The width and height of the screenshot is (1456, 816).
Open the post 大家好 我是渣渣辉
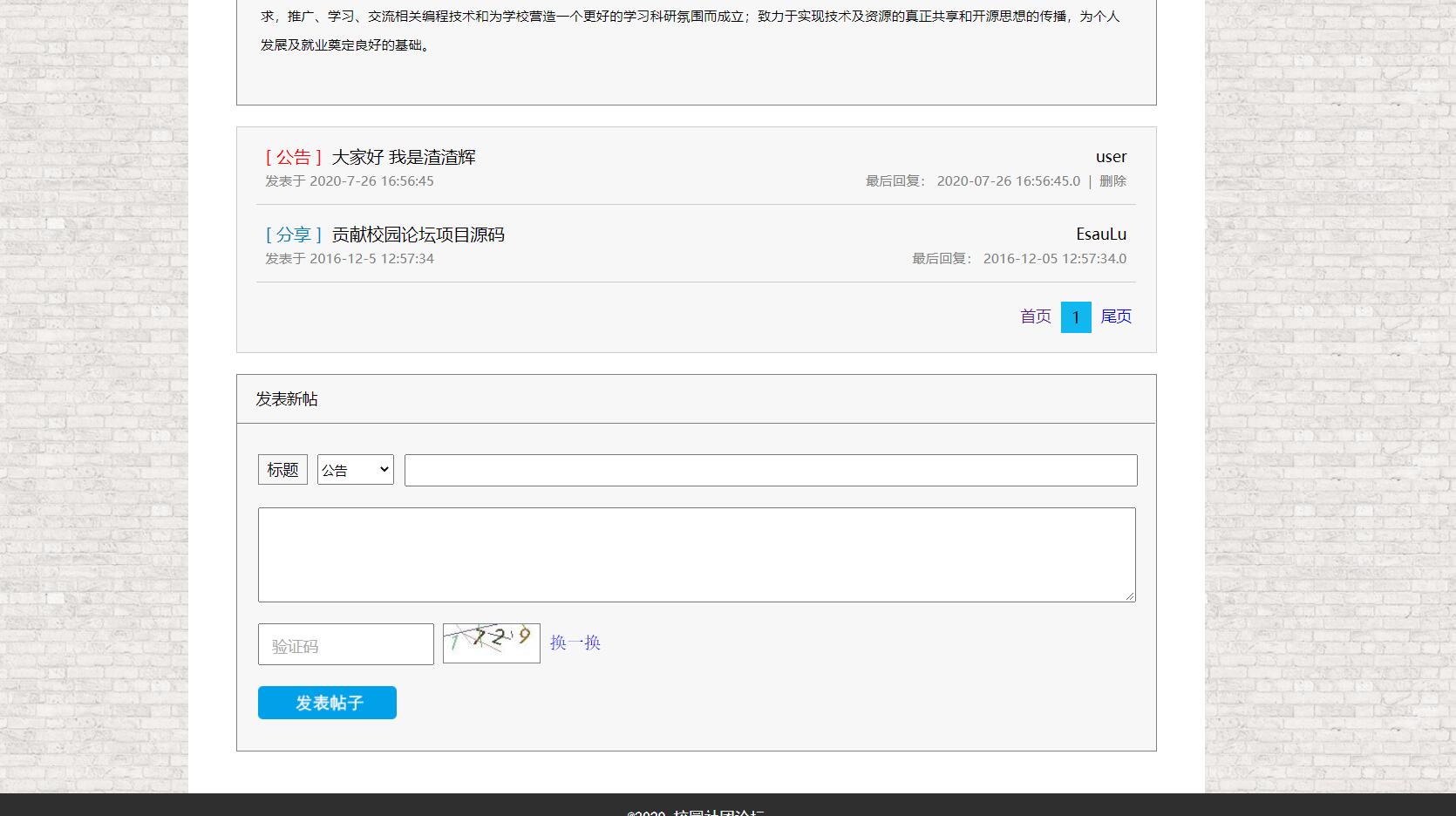tap(404, 158)
